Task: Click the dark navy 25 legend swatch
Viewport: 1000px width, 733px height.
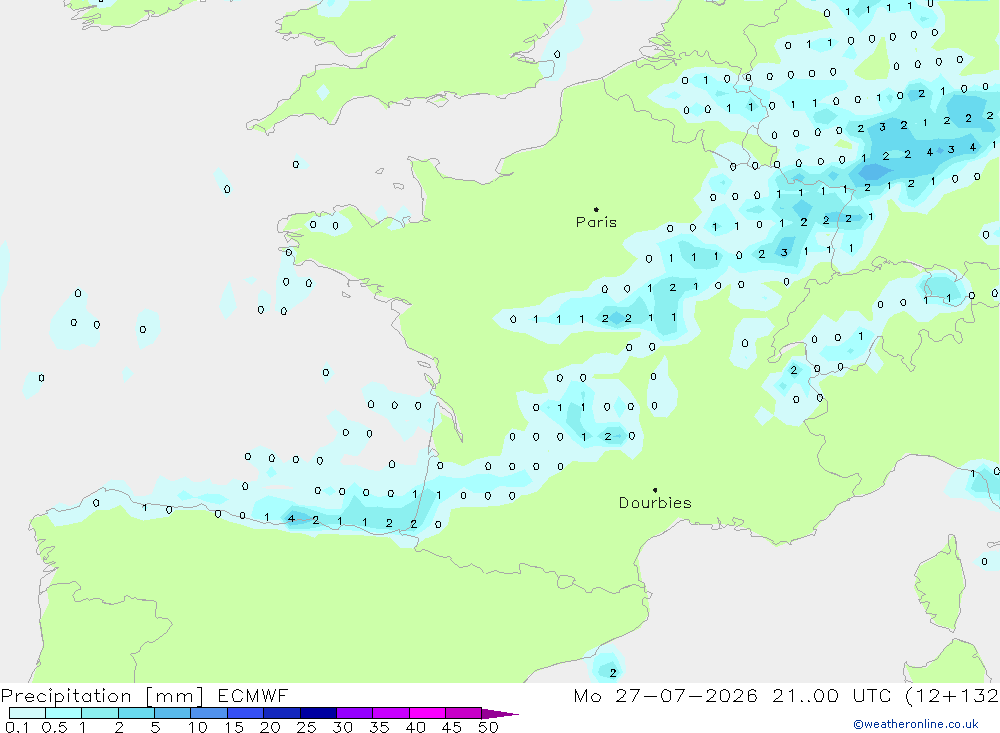Action: pos(318,713)
